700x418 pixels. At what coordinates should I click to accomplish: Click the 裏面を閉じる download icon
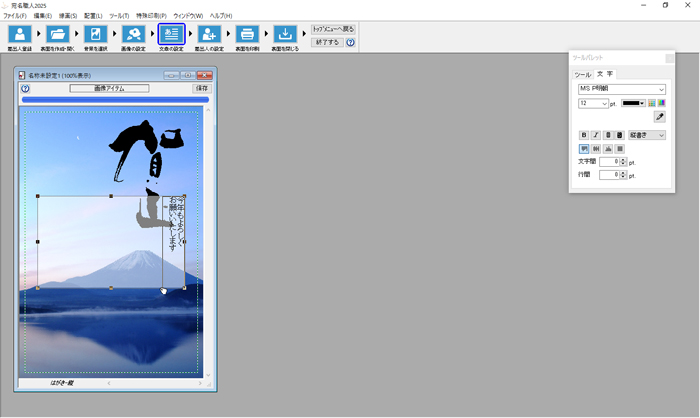pyautogui.click(x=285, y=34)
